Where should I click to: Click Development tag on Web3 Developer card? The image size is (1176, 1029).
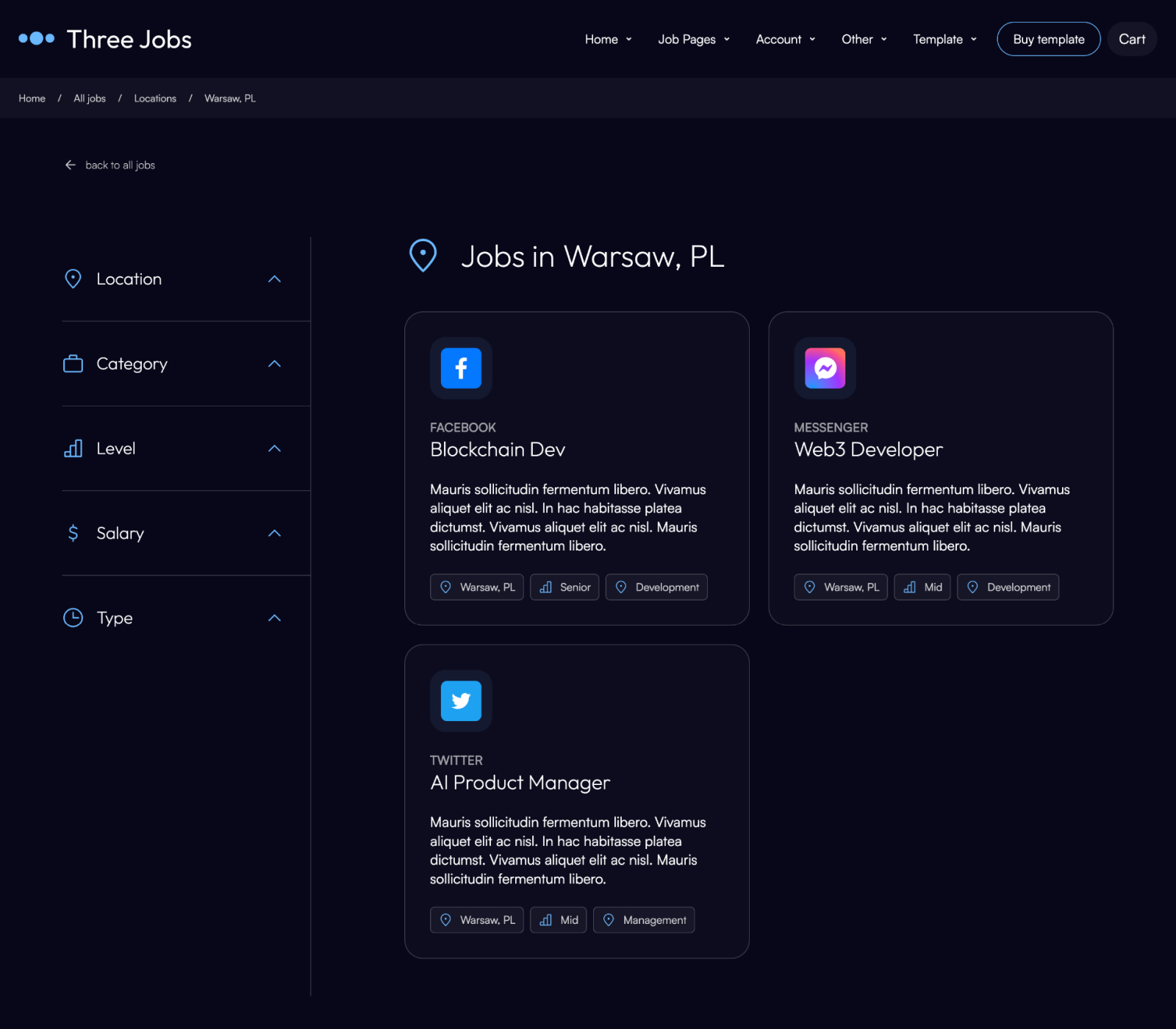click(x=1008, y=587)
